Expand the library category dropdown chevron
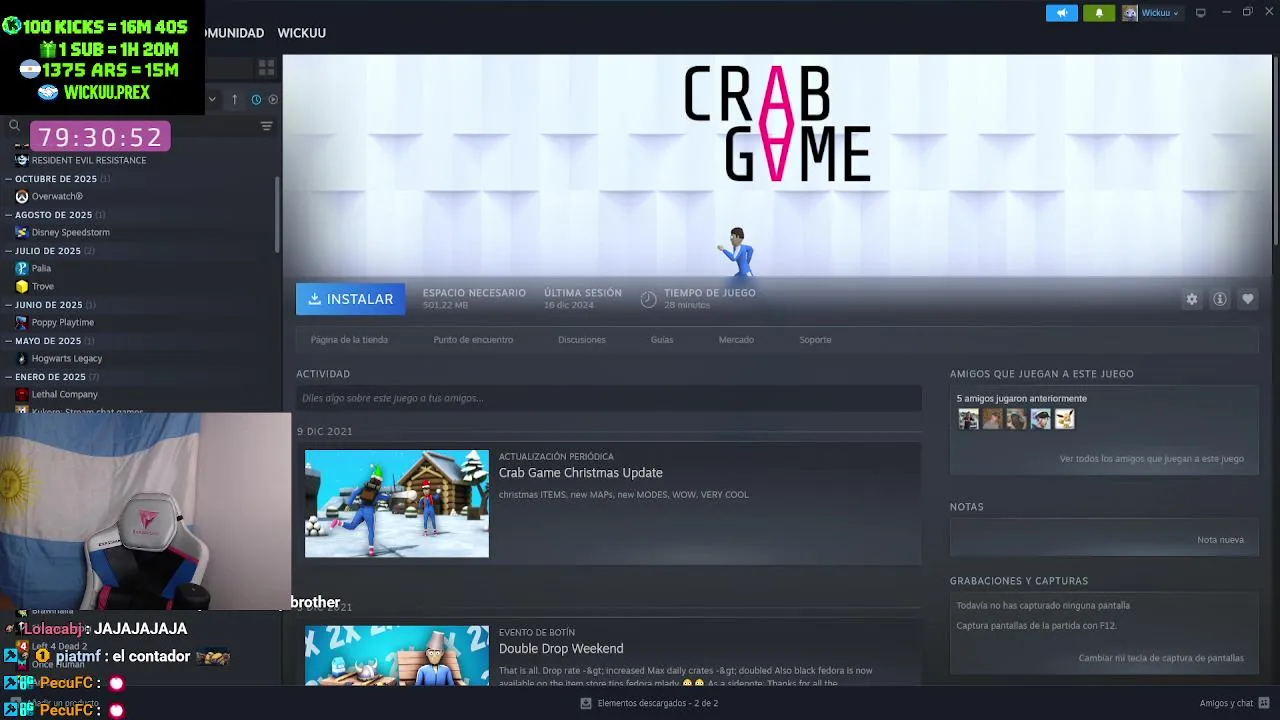 (212, 99)
